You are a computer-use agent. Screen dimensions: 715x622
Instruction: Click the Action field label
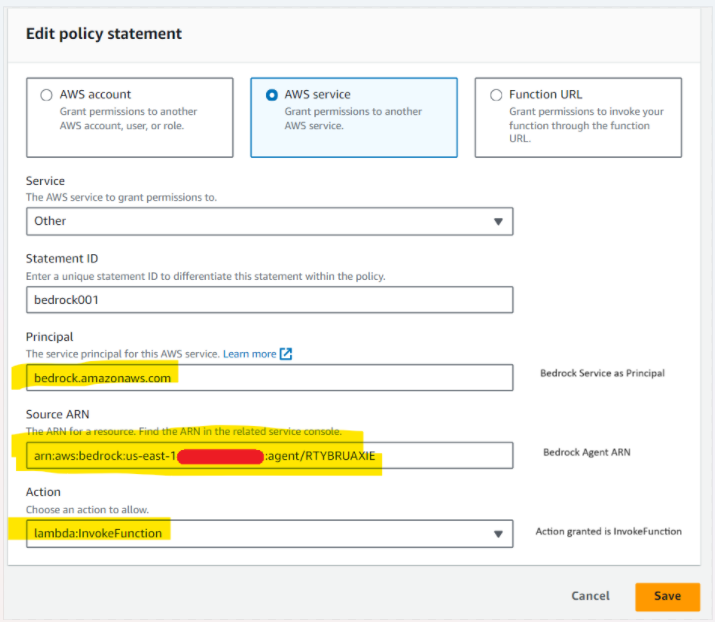pyautogui.click(x=43, y=492)
